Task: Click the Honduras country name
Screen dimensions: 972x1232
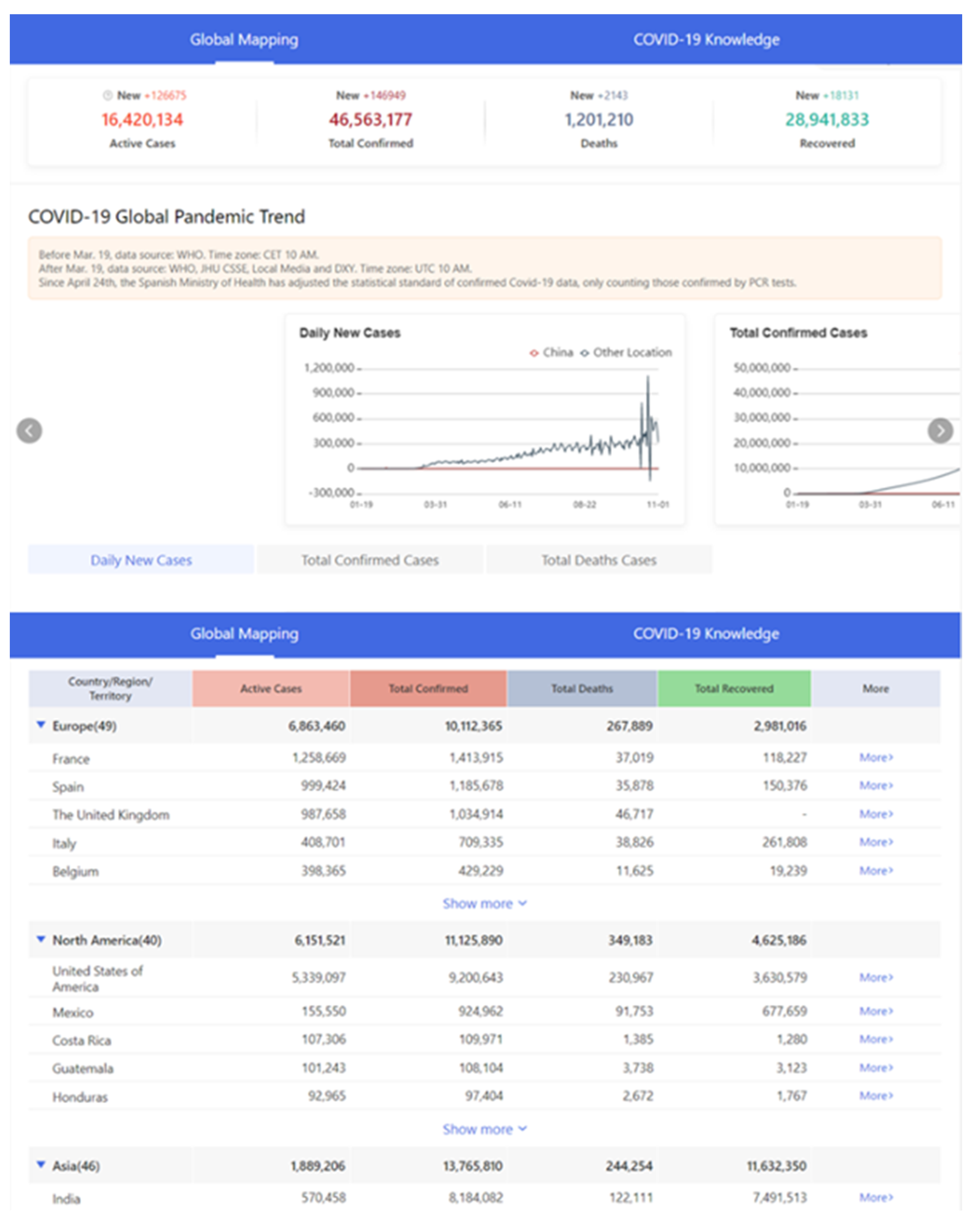Action: 80,1097
